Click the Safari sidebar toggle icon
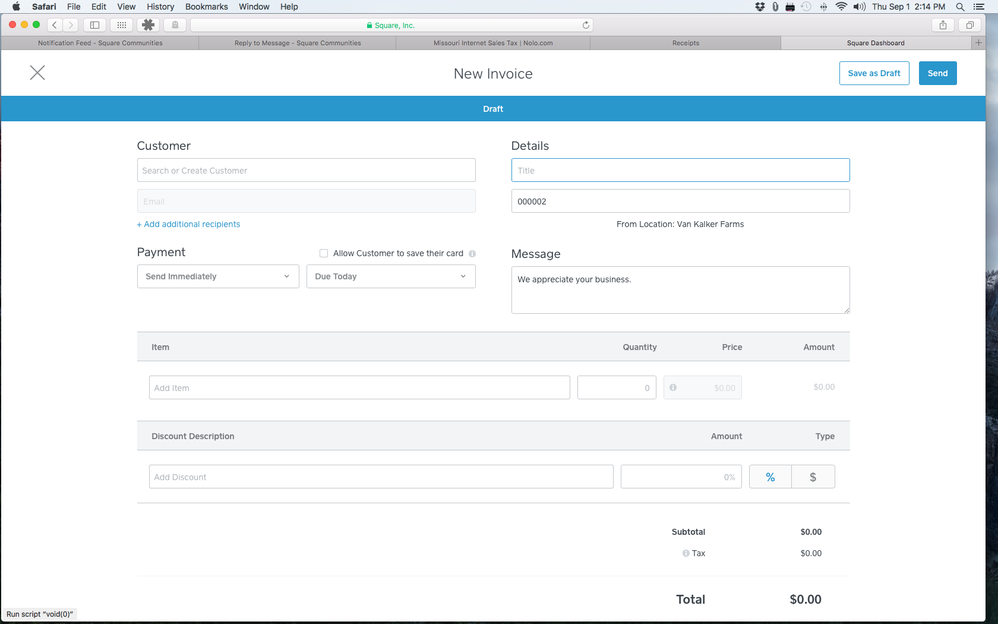Viewport: 998px width, 624px height. click(x=95, y=25)
